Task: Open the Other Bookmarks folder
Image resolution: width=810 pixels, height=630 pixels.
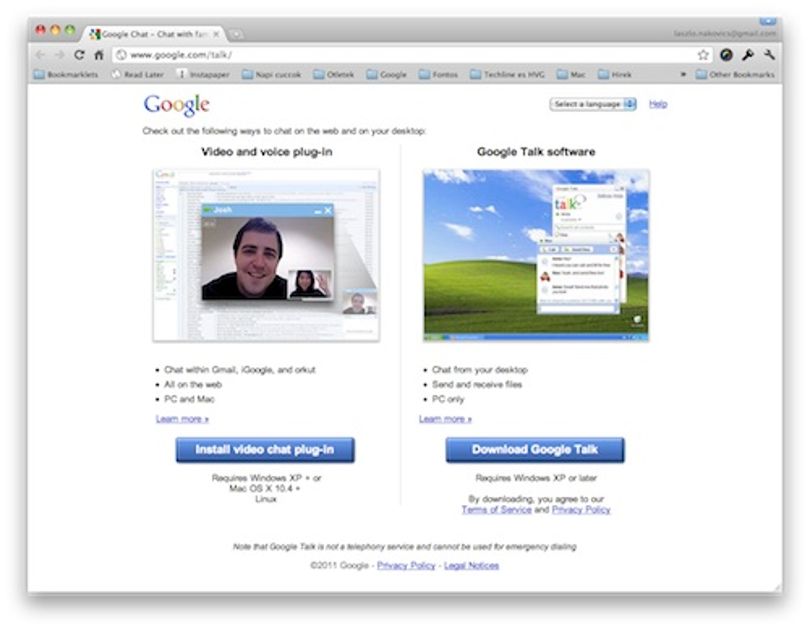Action: (735, 74)
